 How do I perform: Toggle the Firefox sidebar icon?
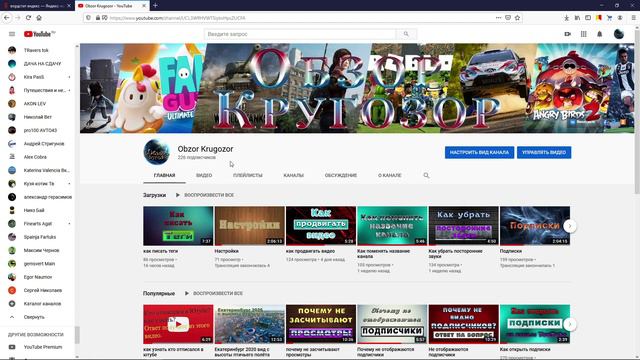588,18
